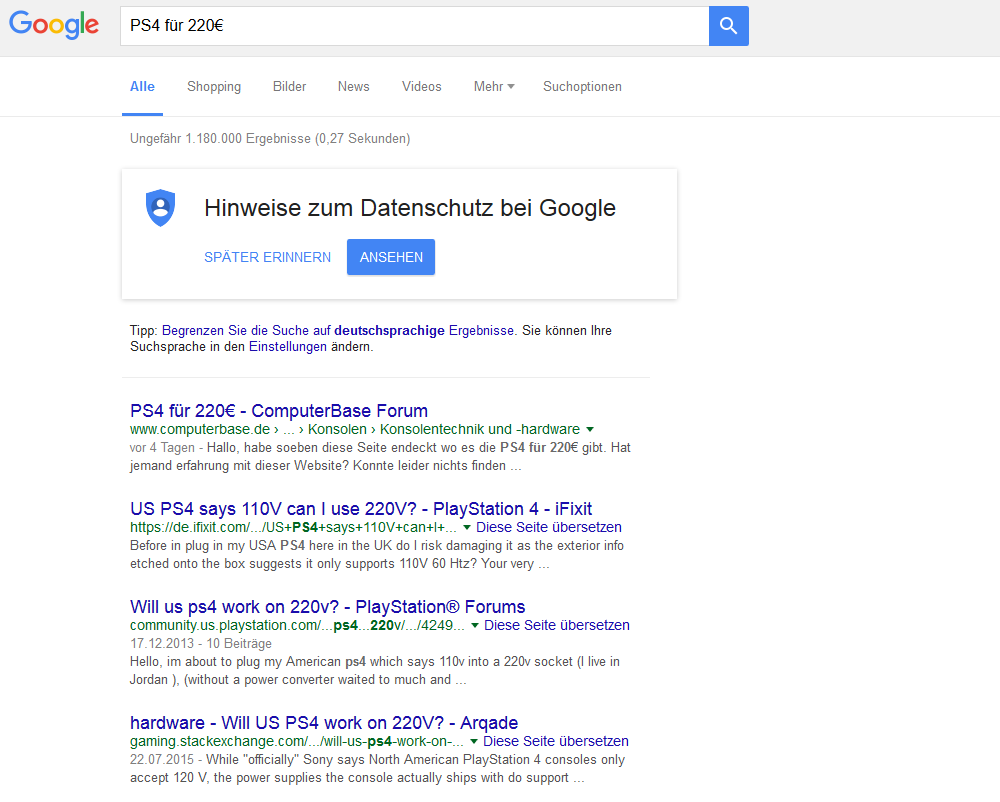This screenshot has height=802, width=1000.
Task: Click the date 17.12.2013 - 10 Beiträge
Action: tap(201, 643)
